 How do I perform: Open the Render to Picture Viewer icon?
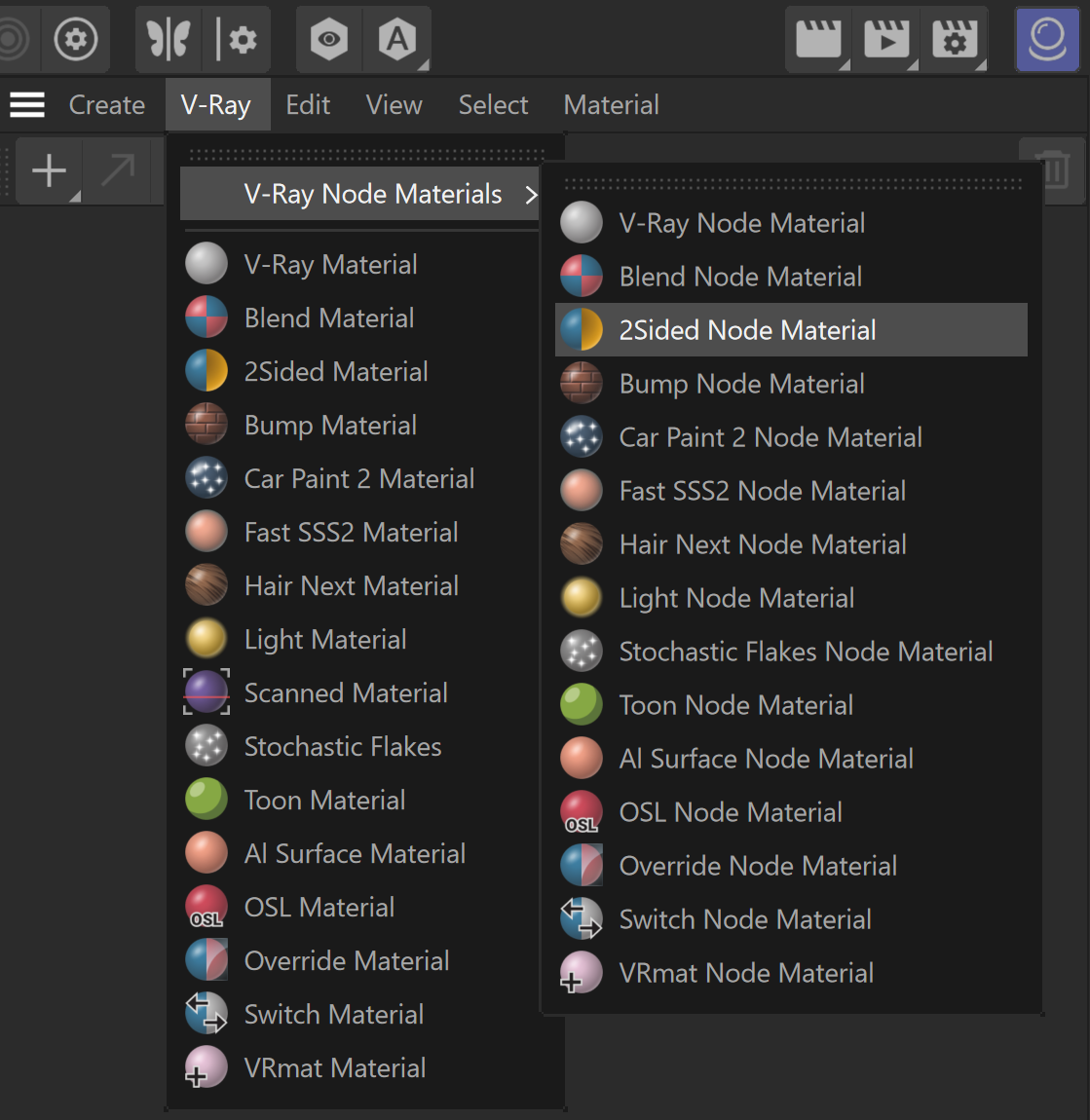point(886,39)
